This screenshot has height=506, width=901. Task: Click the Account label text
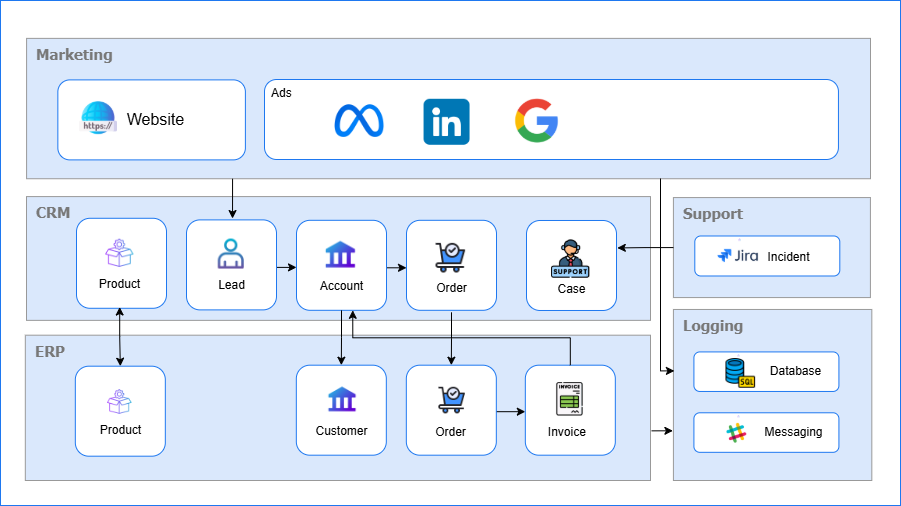pos(341,285)
